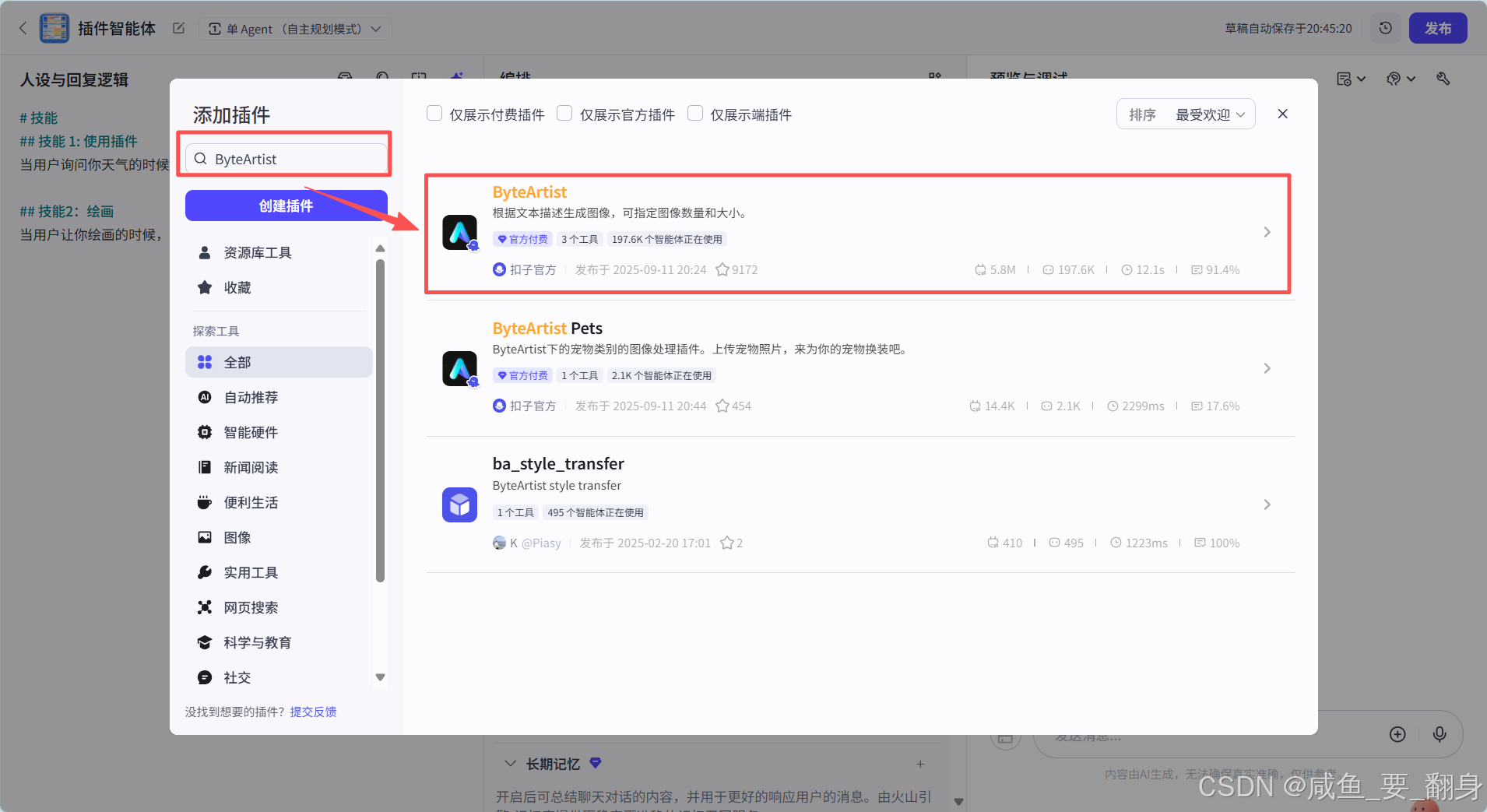Click the category list scrollbar thumb

pyautogui.click(x=380, y=420)
